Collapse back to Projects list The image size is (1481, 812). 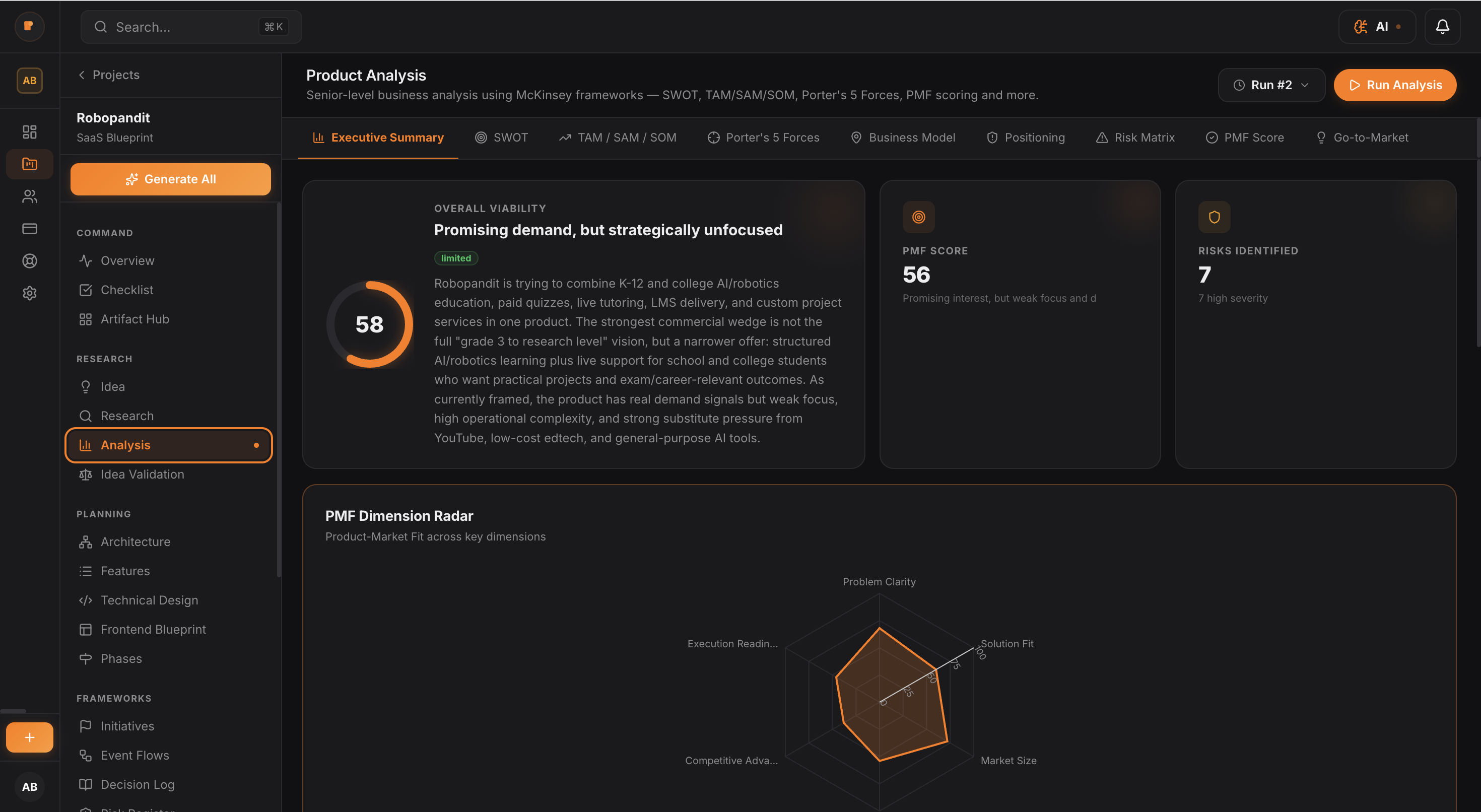pyautogui.click(x=109, y=75)
